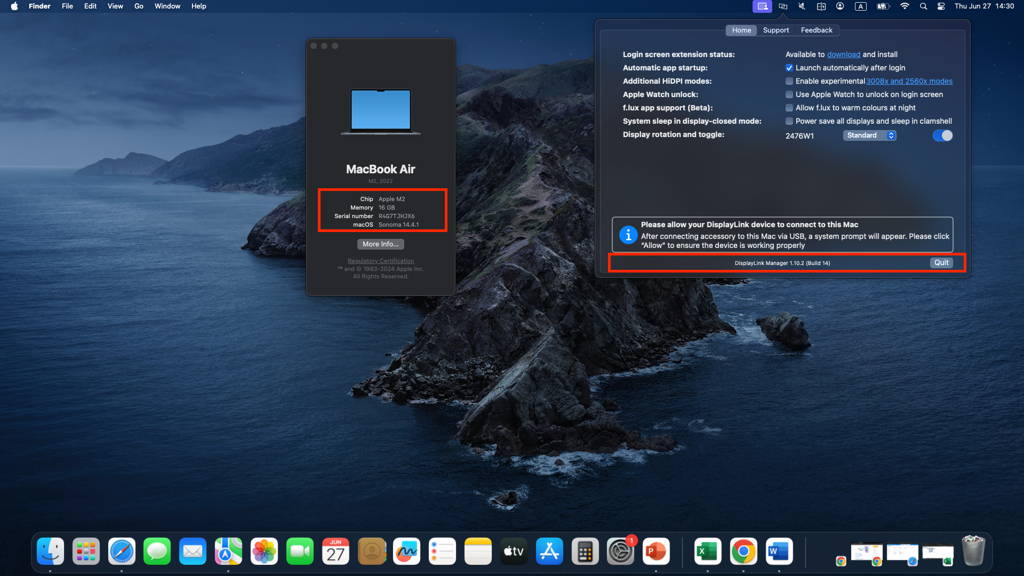Viewport: 1024px width, 576px height.
Task: Quit DisplayLink Manager
Action: pos(941,263)
